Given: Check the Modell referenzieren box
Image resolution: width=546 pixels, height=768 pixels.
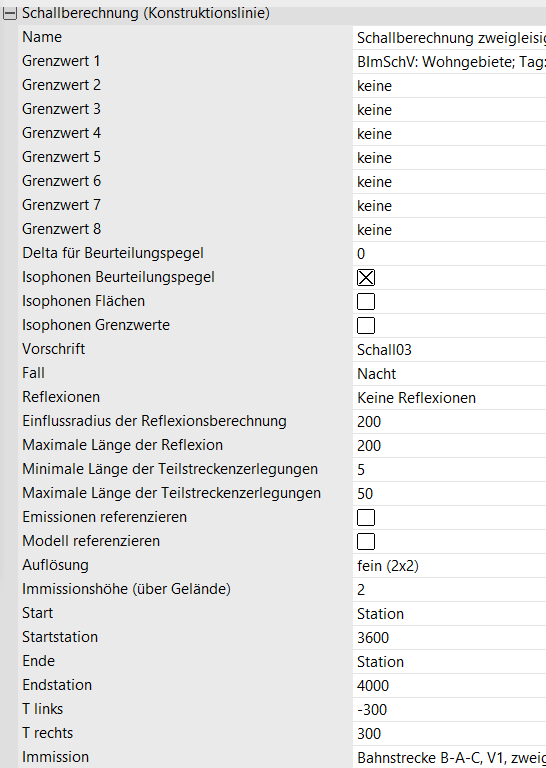Looking at the screenshot, I should click(366, 542).
